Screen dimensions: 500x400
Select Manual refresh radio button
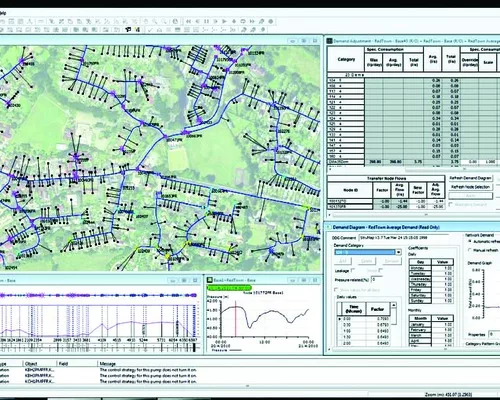coord(470,250)
